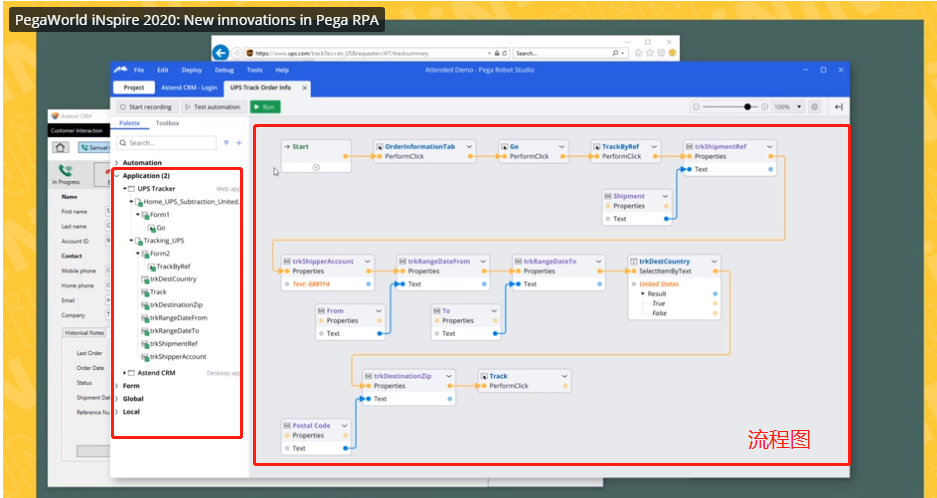The image size is (937, 498).
Task: Open the zoom percentage dropdown
Action: tap(799, 107)
